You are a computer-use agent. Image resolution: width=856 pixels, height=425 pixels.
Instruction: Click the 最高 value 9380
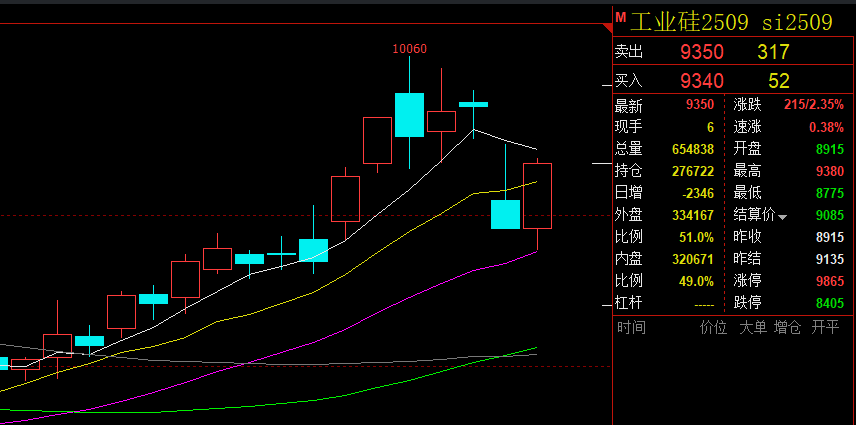(x=830, y=171)
